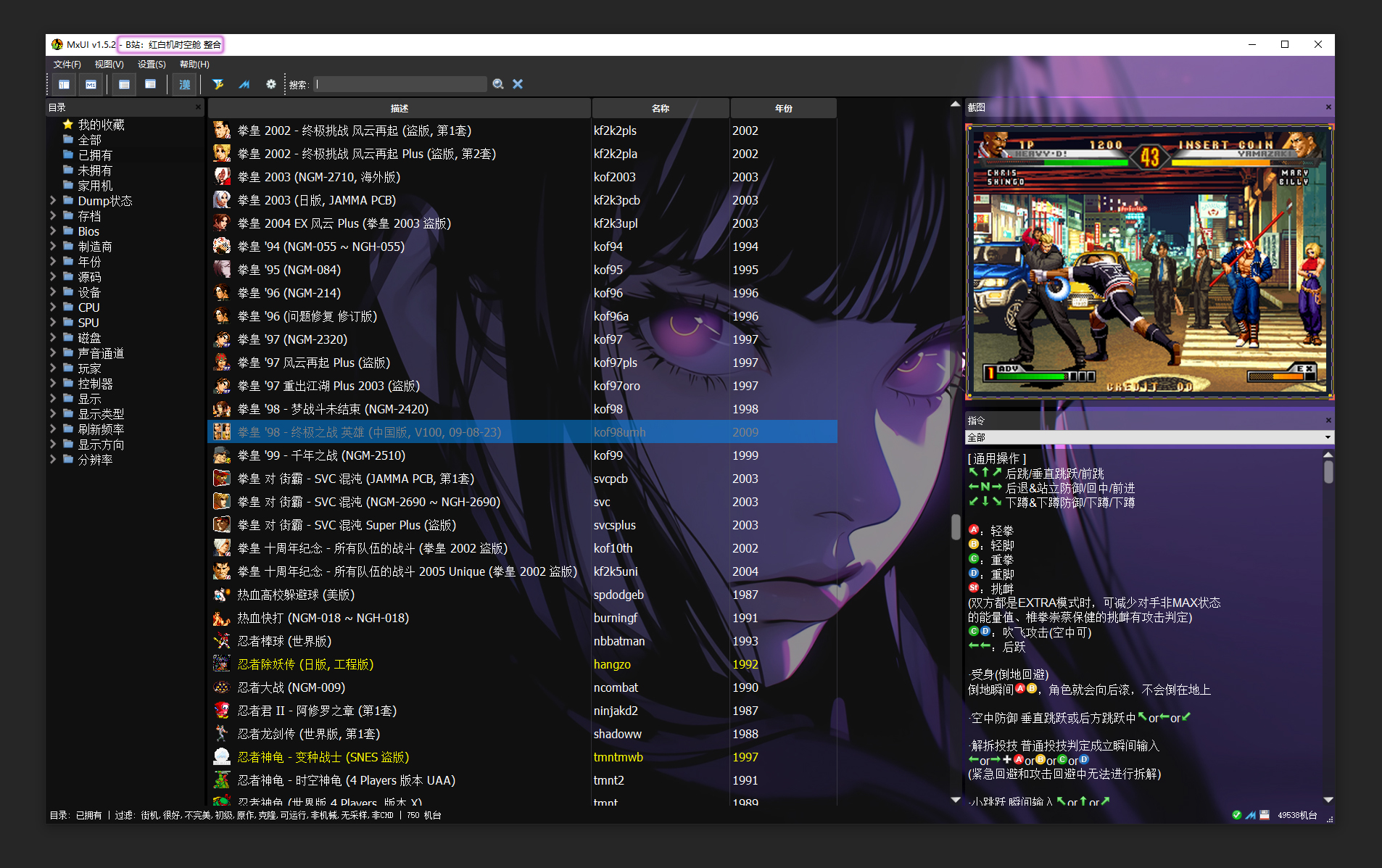The image size is (1382, 868).
Task: Select 我的收藏 favorites folder
Action: (101, 125)
